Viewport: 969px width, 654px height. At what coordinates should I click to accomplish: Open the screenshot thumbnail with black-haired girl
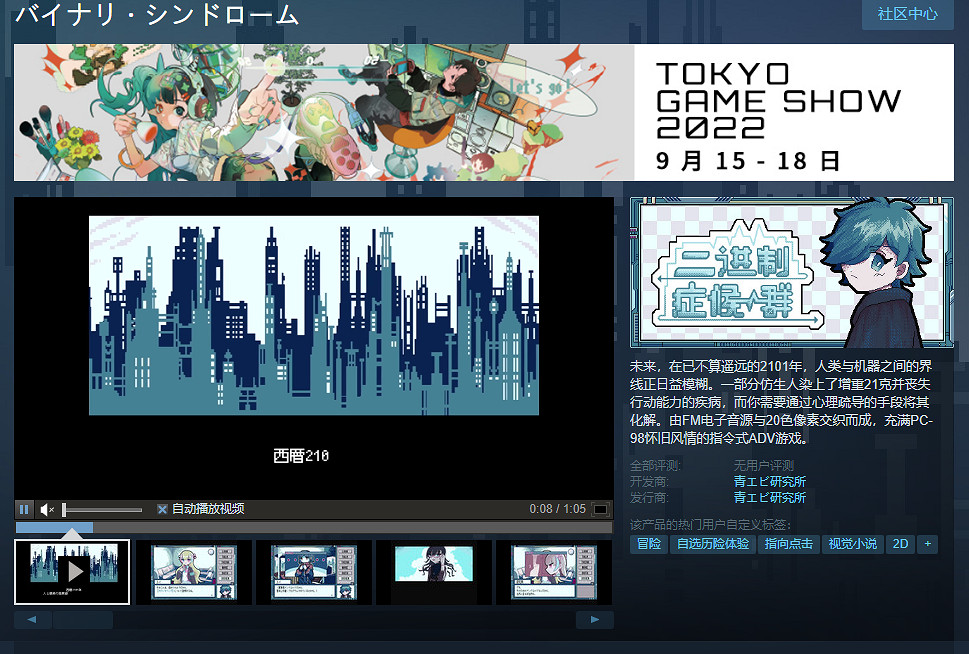click(x=433, y=572)
